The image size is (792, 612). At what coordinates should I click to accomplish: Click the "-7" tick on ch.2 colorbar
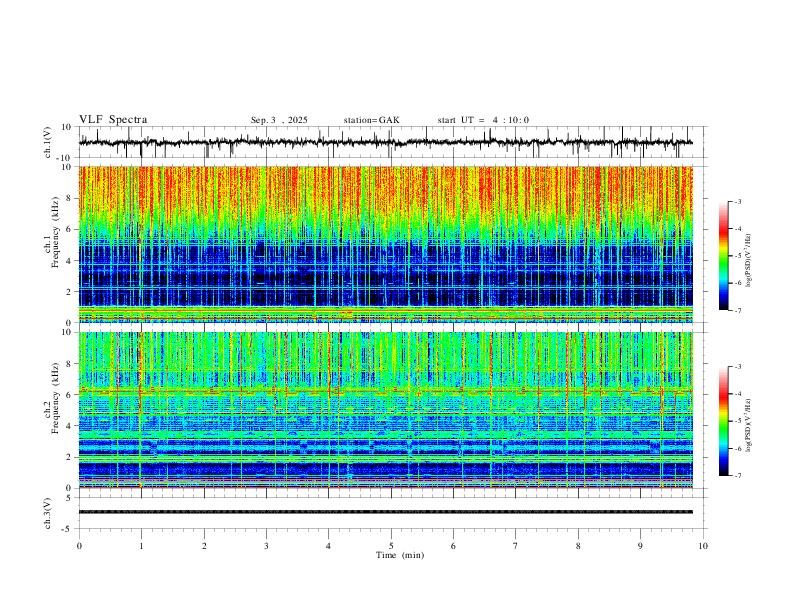pos(737,476)
